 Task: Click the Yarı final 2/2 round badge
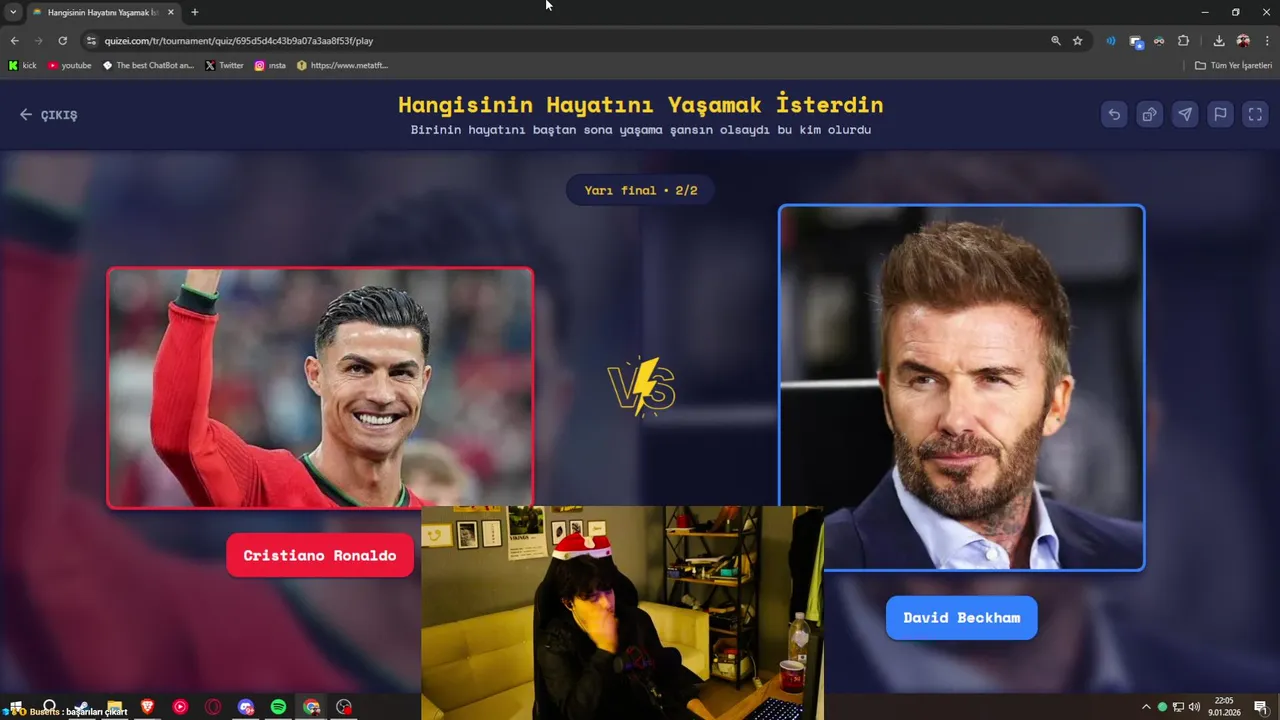(x=641, y=190)
